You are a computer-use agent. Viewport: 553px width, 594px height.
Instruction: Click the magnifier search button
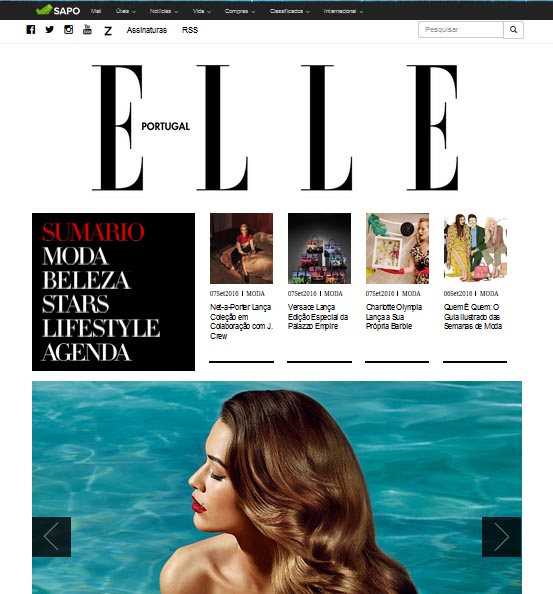[x=513, y=30]
